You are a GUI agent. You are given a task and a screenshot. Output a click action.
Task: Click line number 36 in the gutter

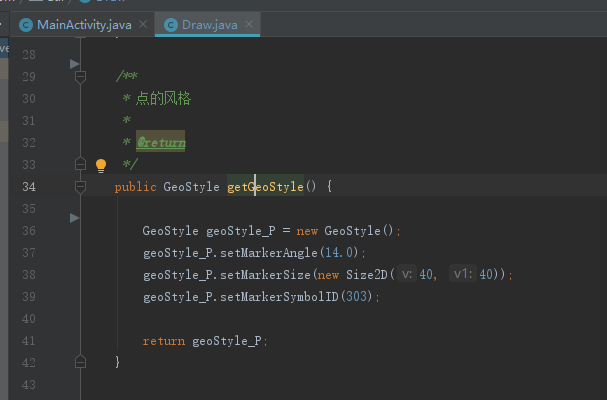[29, 231]
